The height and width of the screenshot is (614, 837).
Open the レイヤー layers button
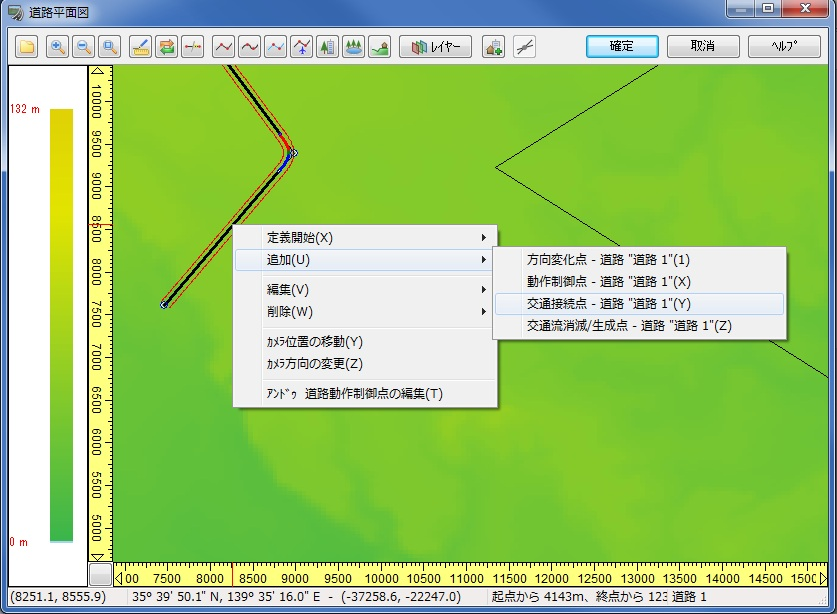click(x=436, y=46)
